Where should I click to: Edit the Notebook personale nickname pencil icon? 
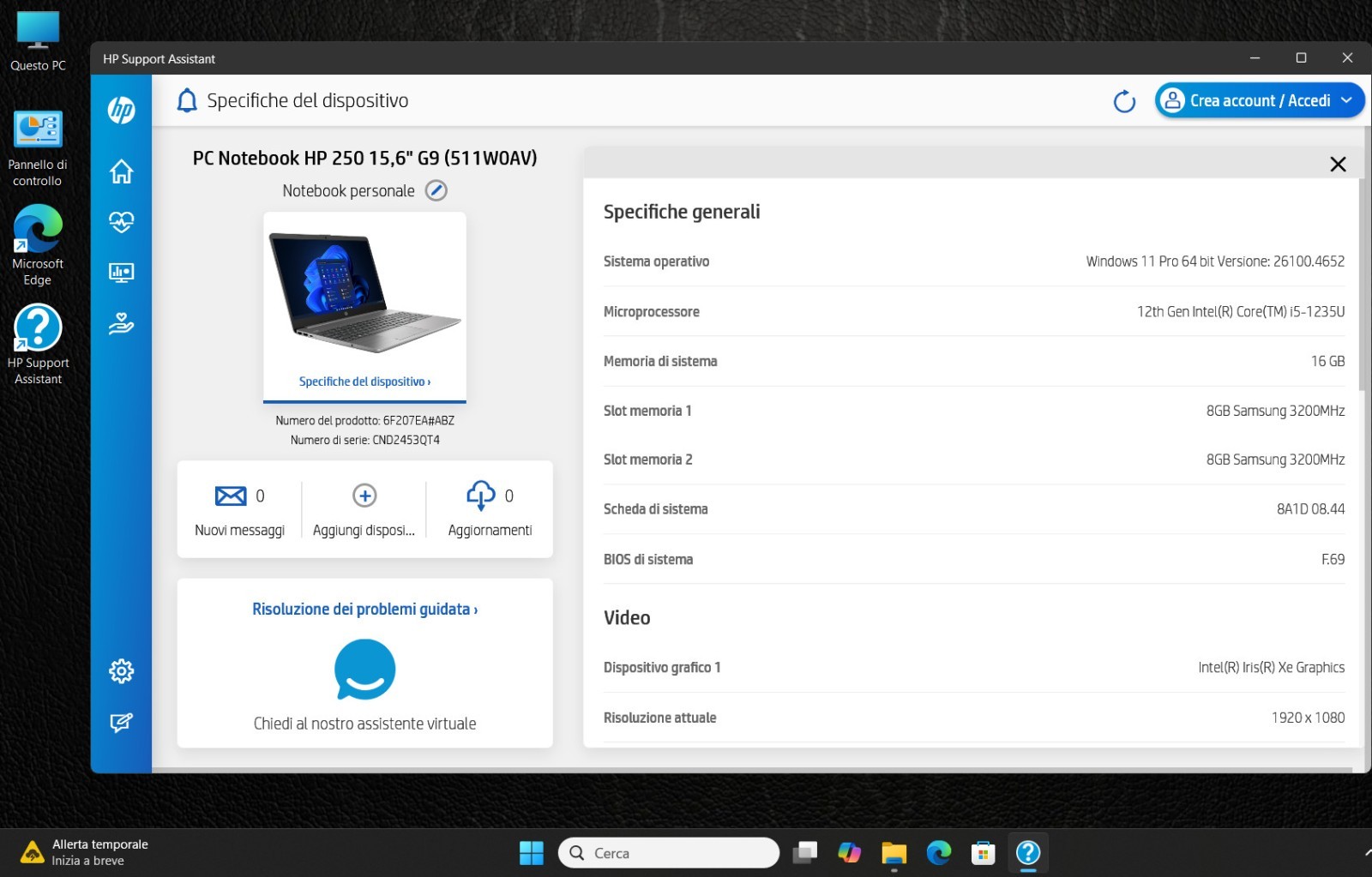436,190
